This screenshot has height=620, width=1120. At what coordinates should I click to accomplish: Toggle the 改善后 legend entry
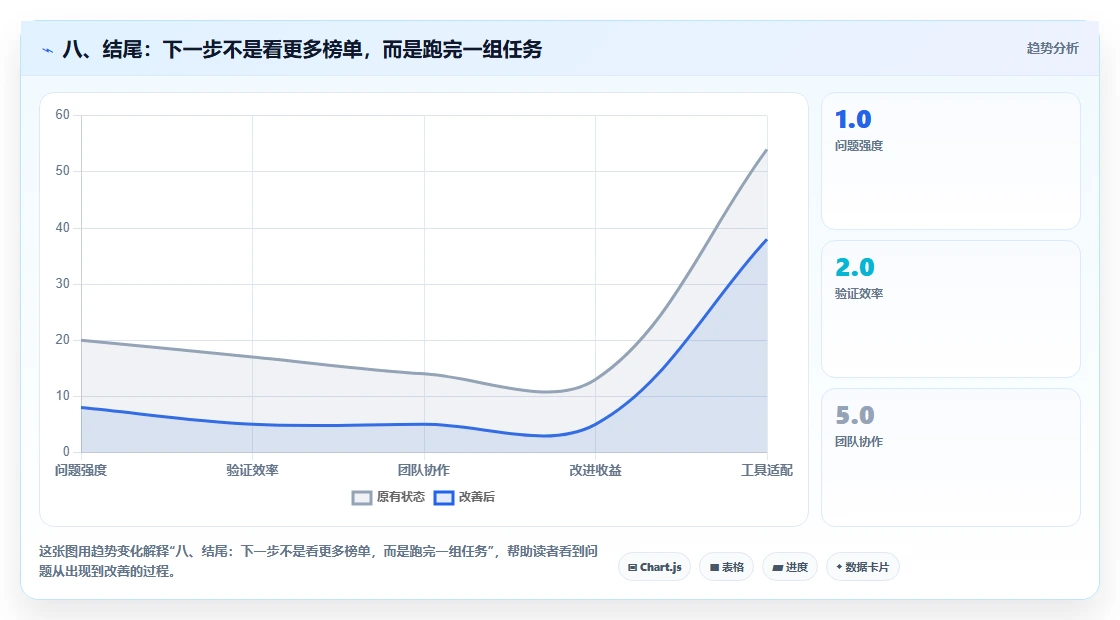click(x=464, y=497)
